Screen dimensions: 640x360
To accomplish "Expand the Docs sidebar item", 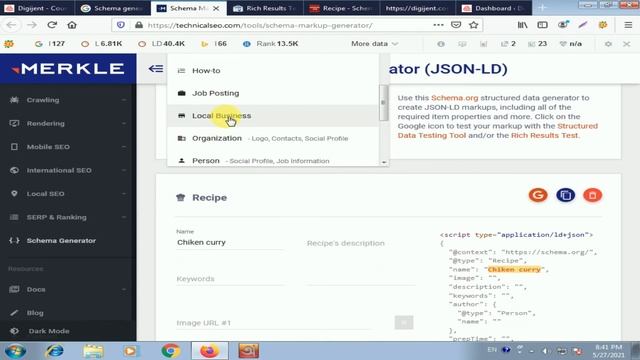I will 68,289.
